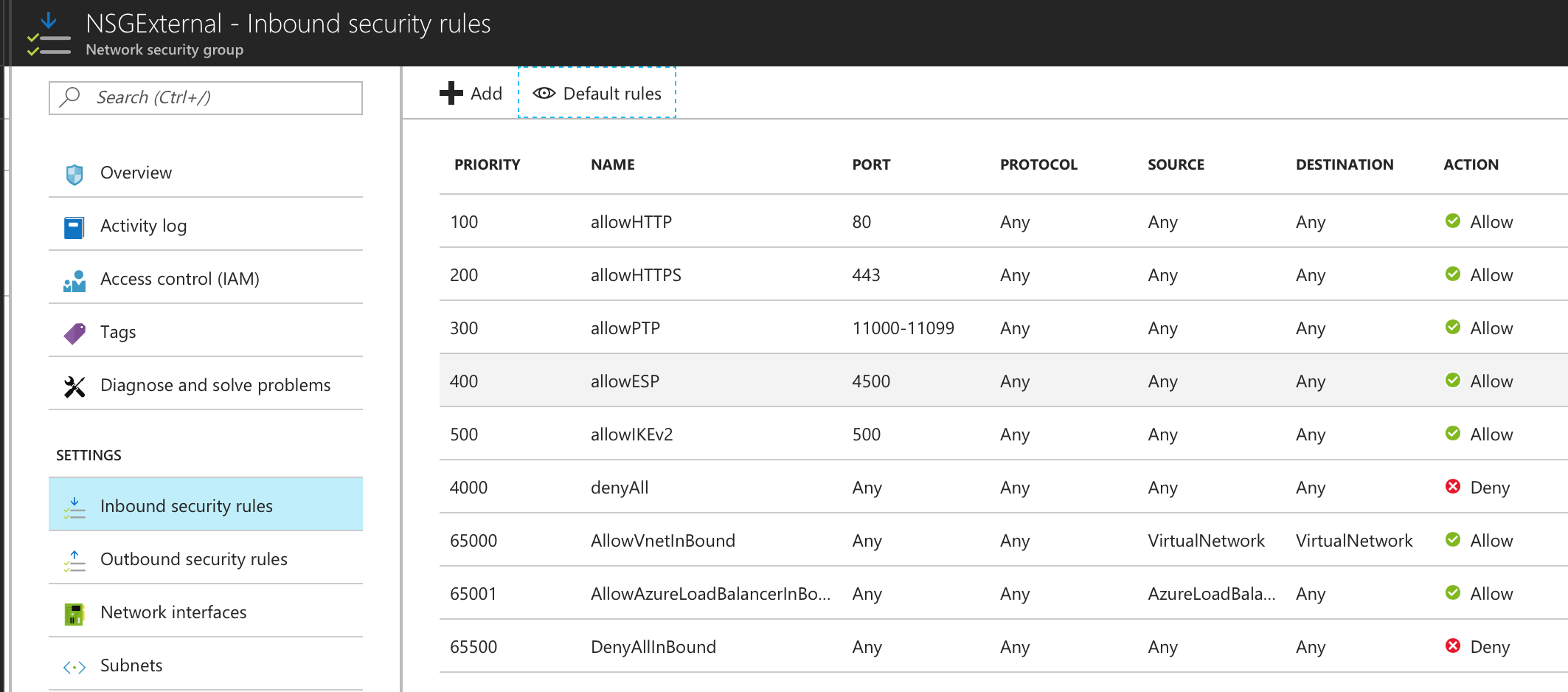
Task: Open Outbound security rules menu item
Action: (206, 558)
